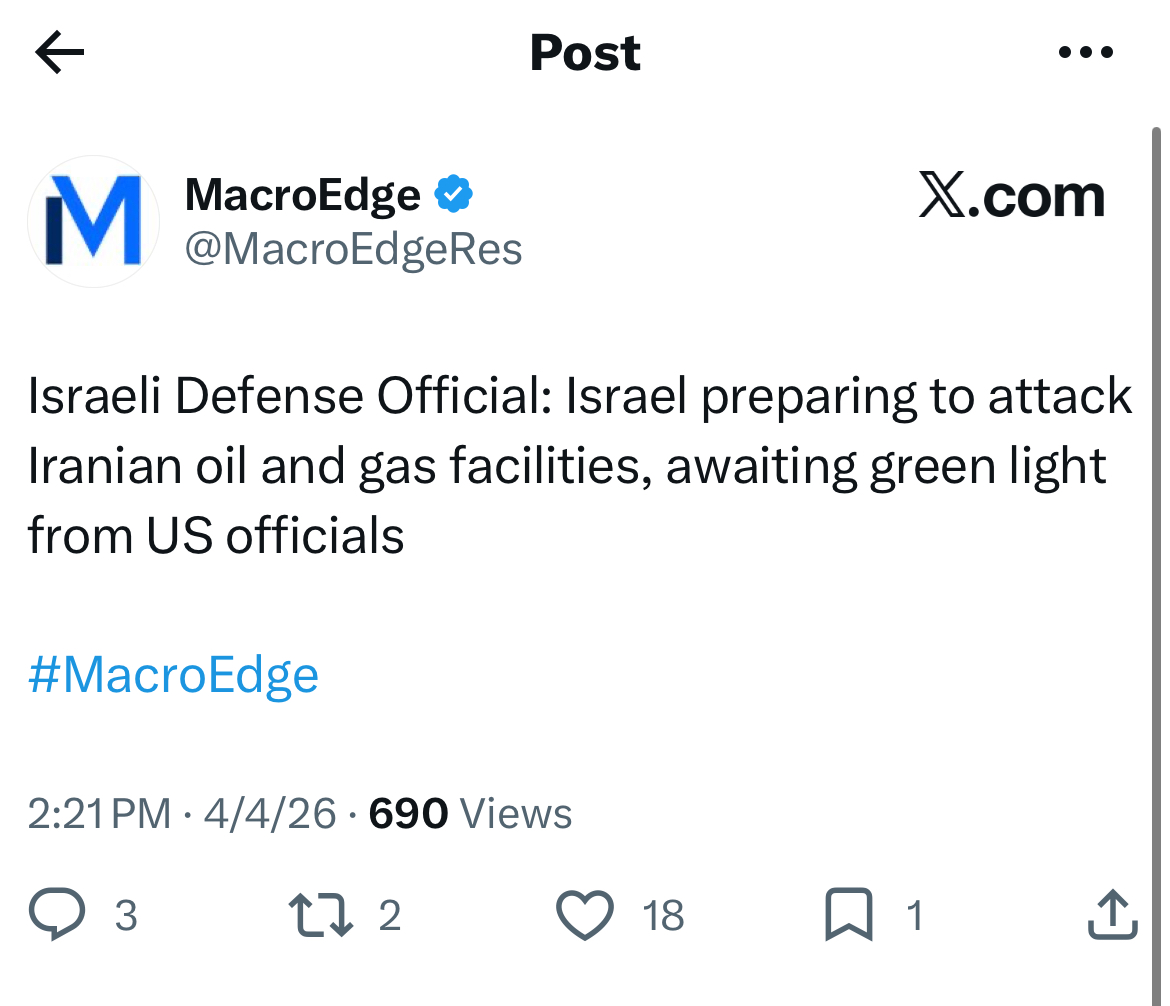1170x1006 pixels.
Task: Repost using the arrows icon
Action: click(x=320, y=915)
